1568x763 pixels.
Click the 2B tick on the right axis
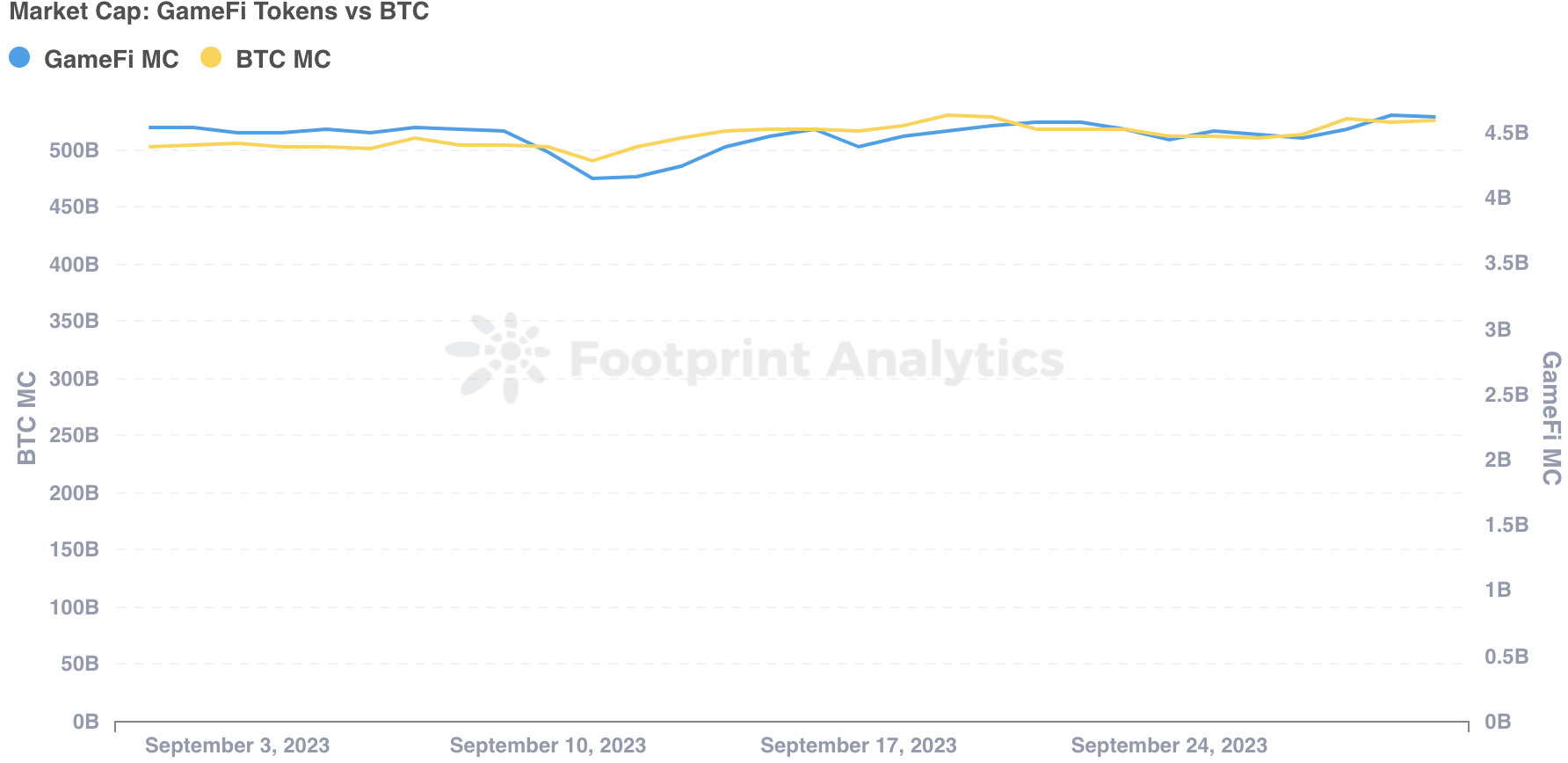tap(1498, 460)
